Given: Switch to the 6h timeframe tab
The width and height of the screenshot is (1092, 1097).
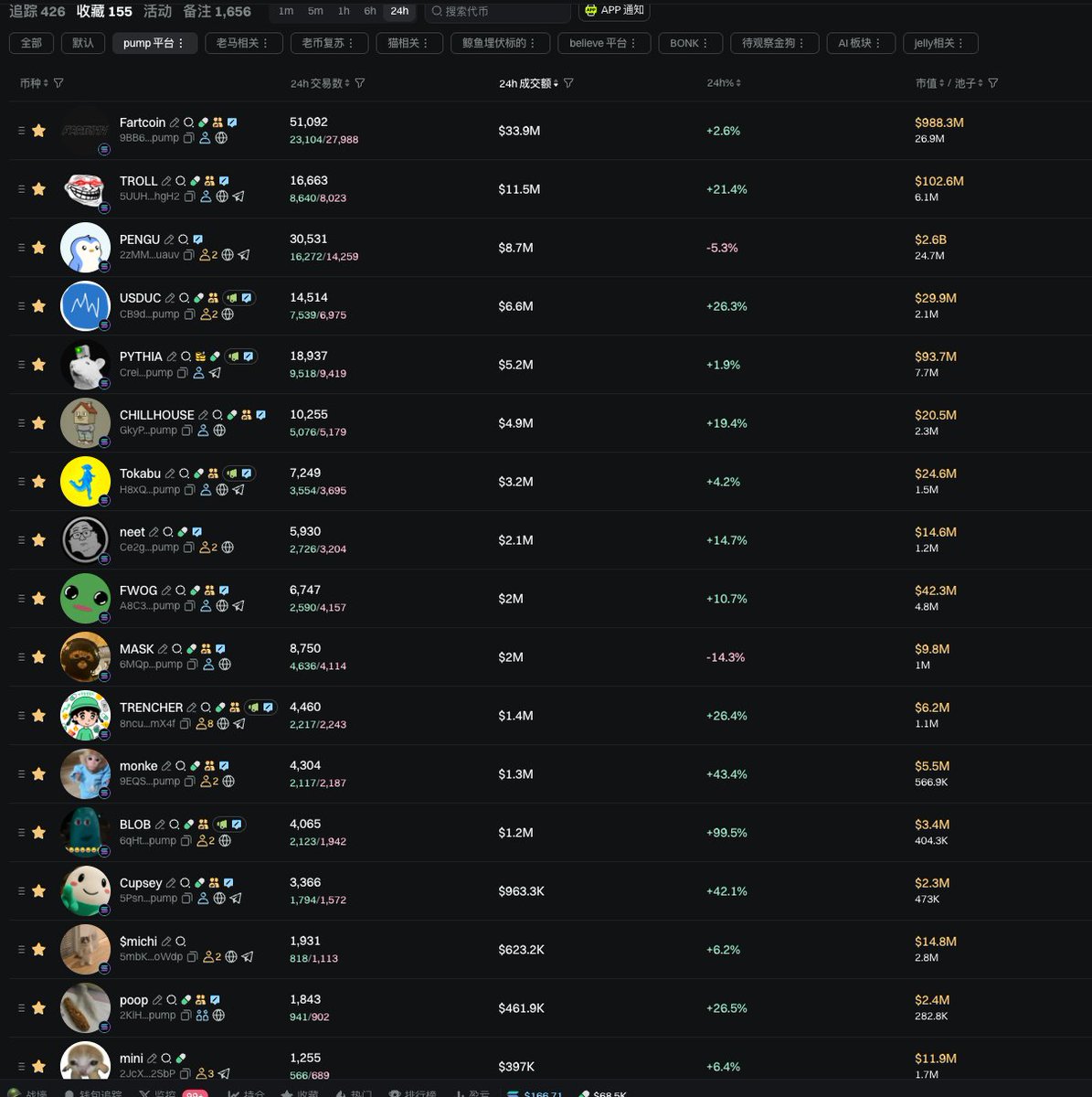Looking at the screenshot, I should (x=370, y=11).
